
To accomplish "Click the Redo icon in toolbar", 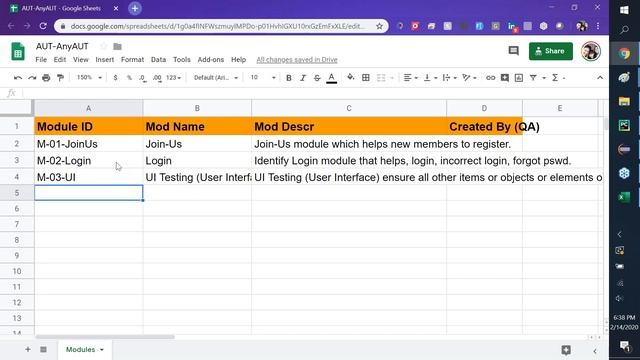I will pyautogui.click(x=32, y=78).
